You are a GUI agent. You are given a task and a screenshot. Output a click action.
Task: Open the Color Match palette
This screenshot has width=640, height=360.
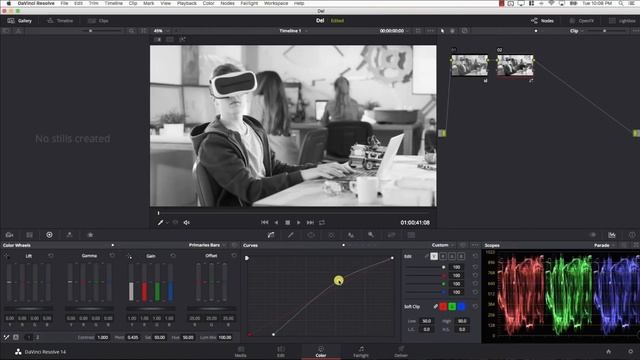pos(29,235)
